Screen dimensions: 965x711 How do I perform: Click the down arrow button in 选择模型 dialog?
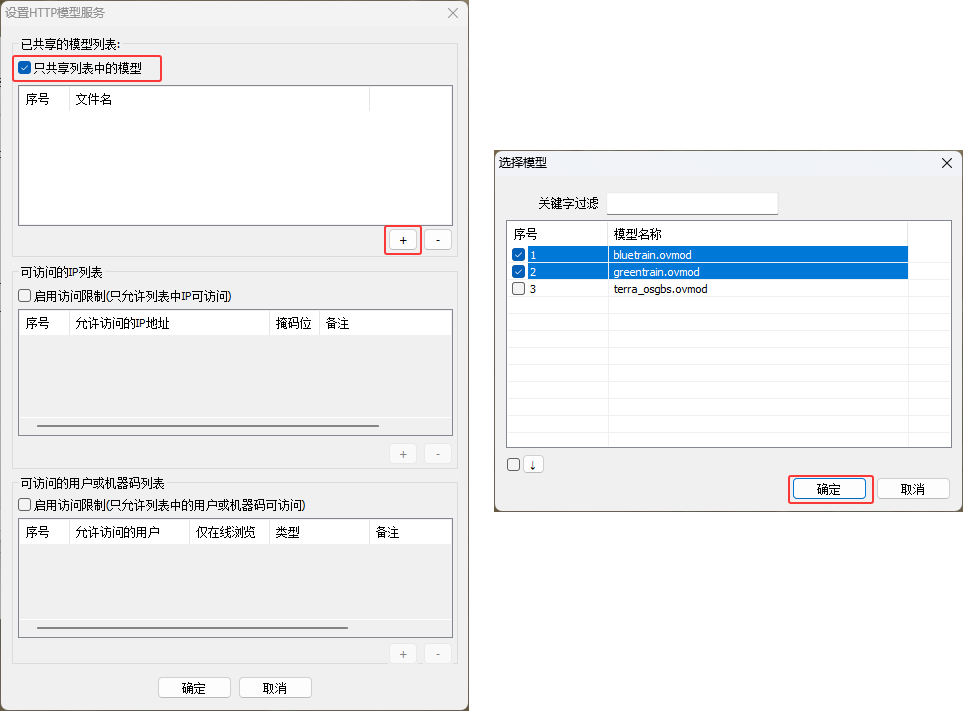tap(533, 464)
